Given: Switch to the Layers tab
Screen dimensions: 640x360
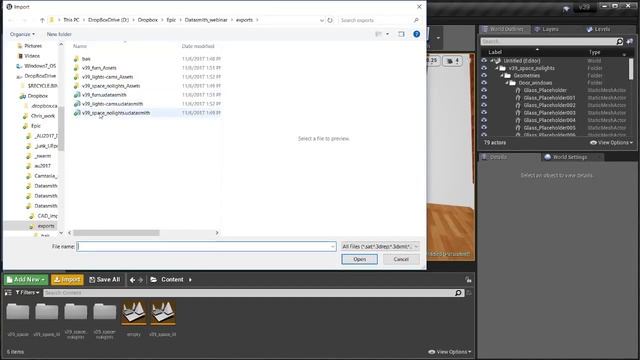Looking at the screenshot, I should click(x=550, y=29).
